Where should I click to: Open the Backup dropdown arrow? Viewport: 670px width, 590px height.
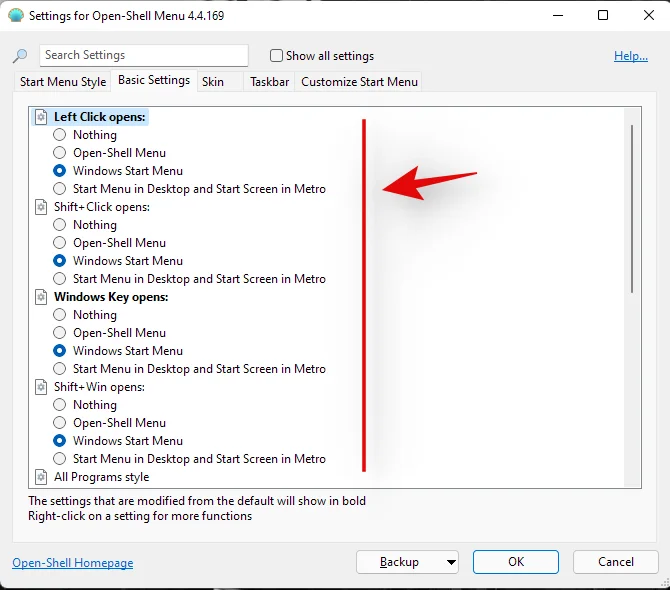[x=451, y=562]
